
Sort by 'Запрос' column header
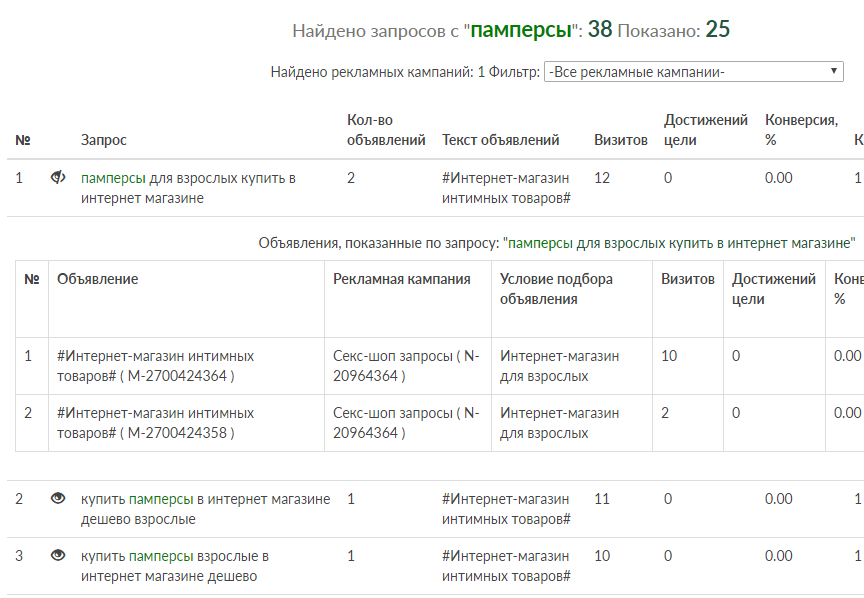[104, 140]
